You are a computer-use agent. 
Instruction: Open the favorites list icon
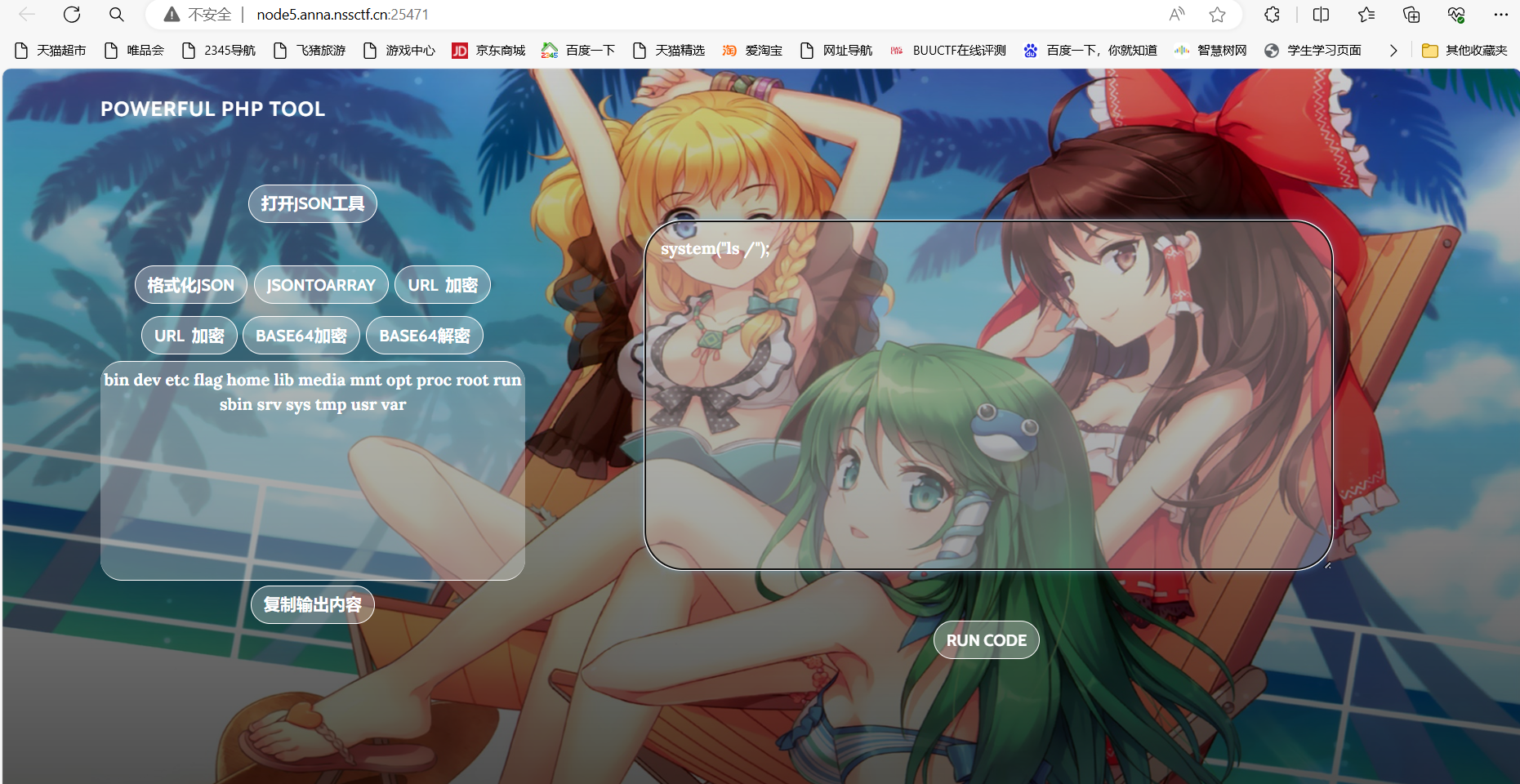(1366, 15)
